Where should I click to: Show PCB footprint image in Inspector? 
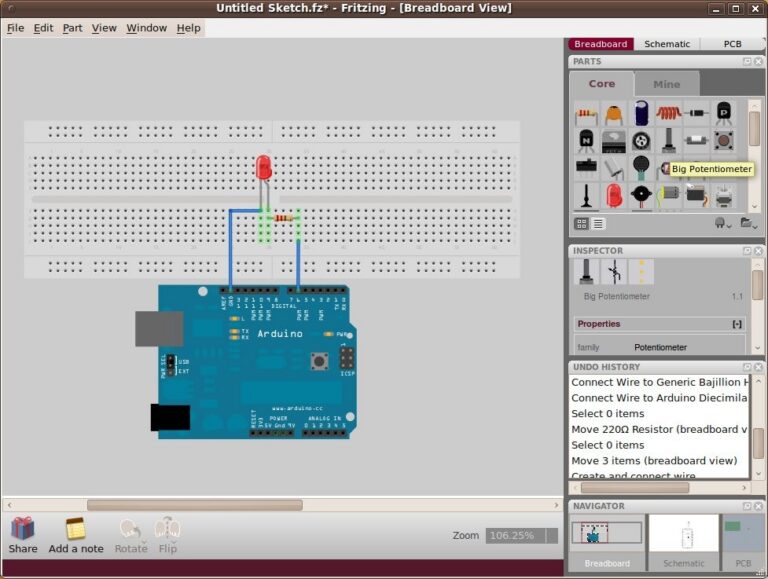(x=641, y=272)
